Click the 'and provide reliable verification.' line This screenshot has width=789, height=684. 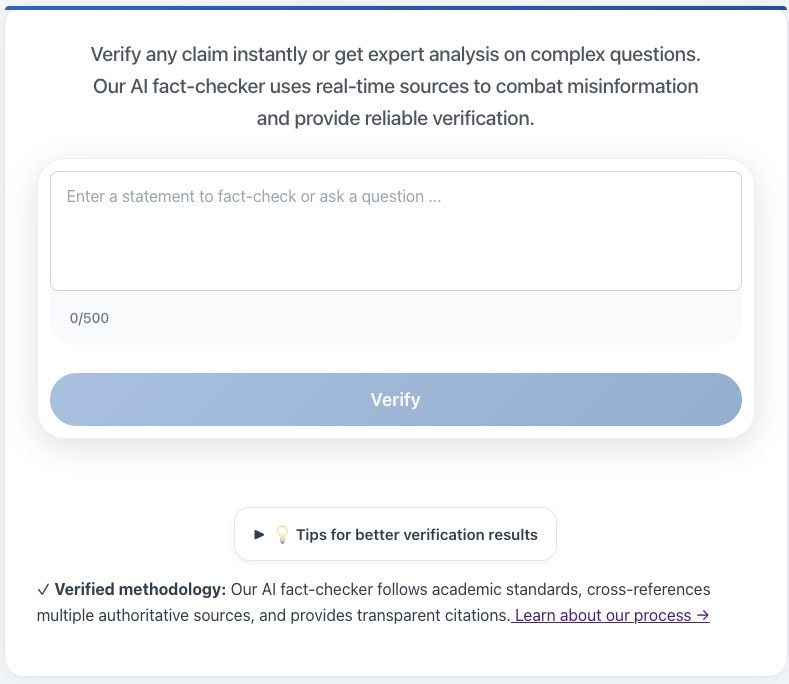point(396,119)
